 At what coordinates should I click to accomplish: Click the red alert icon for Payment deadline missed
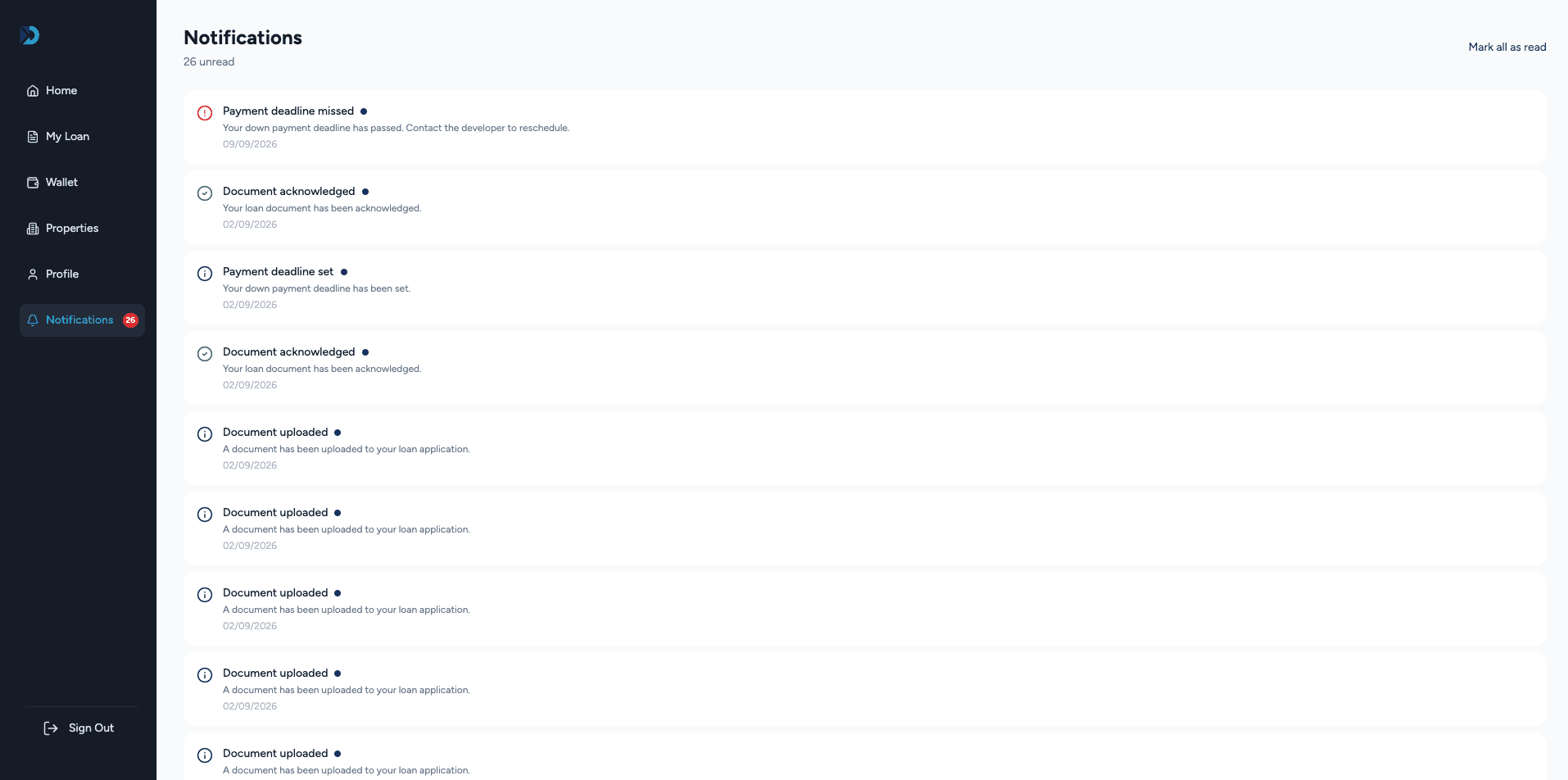pyautogui.click(x=205, y=113)
